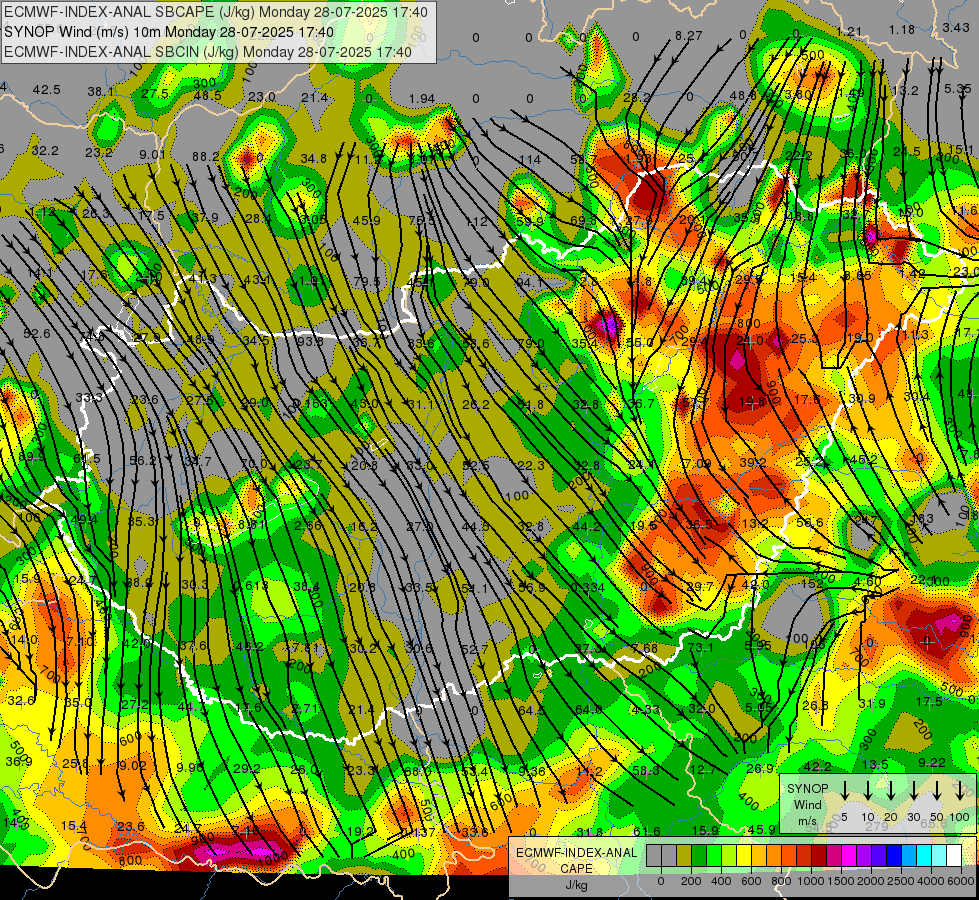Click the '1000' tick label on the CAPE scale
The width and height of the screenshot is (979, 900).
coord(812,881)
